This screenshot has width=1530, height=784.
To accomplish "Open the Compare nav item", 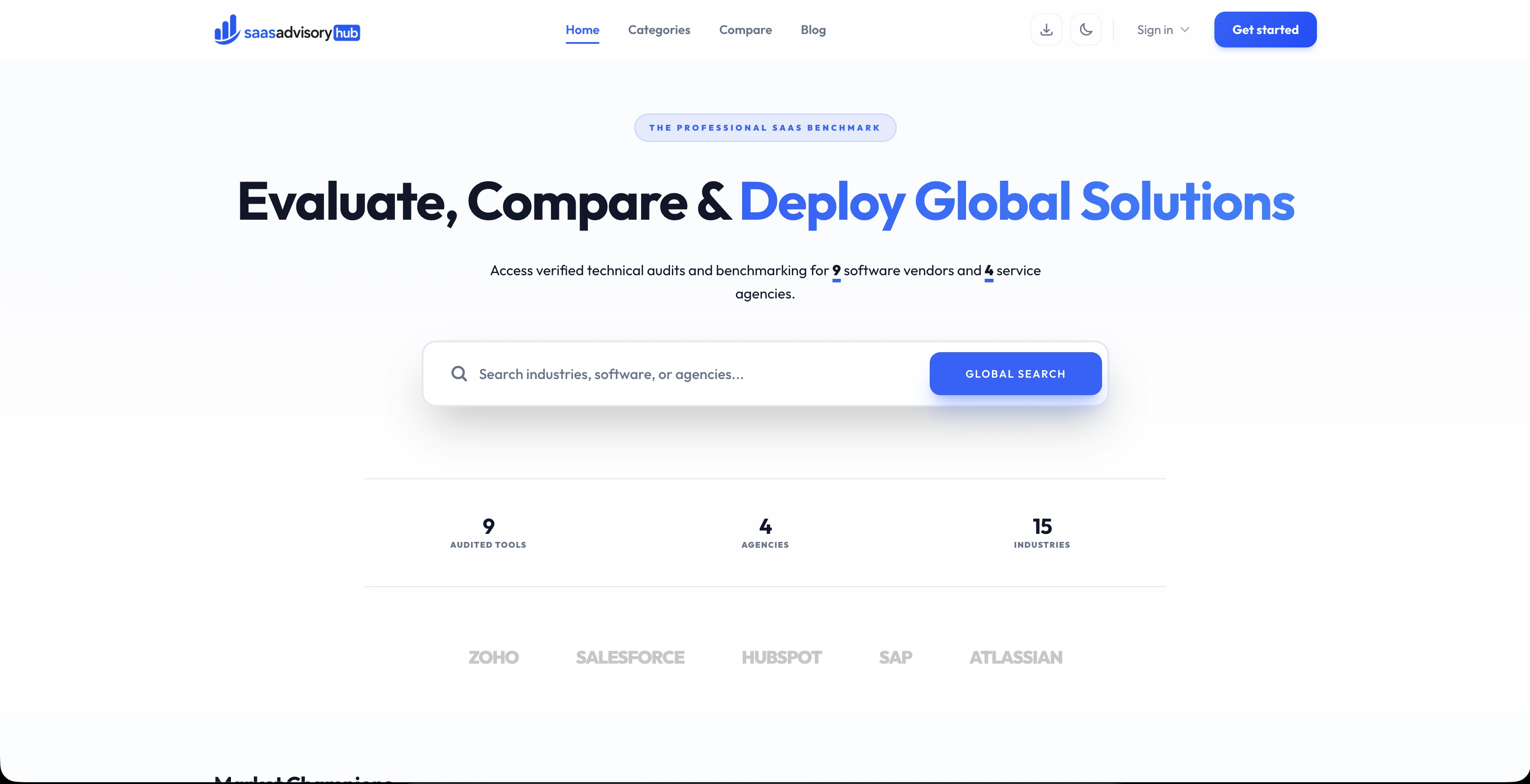I will pos(745,30).
